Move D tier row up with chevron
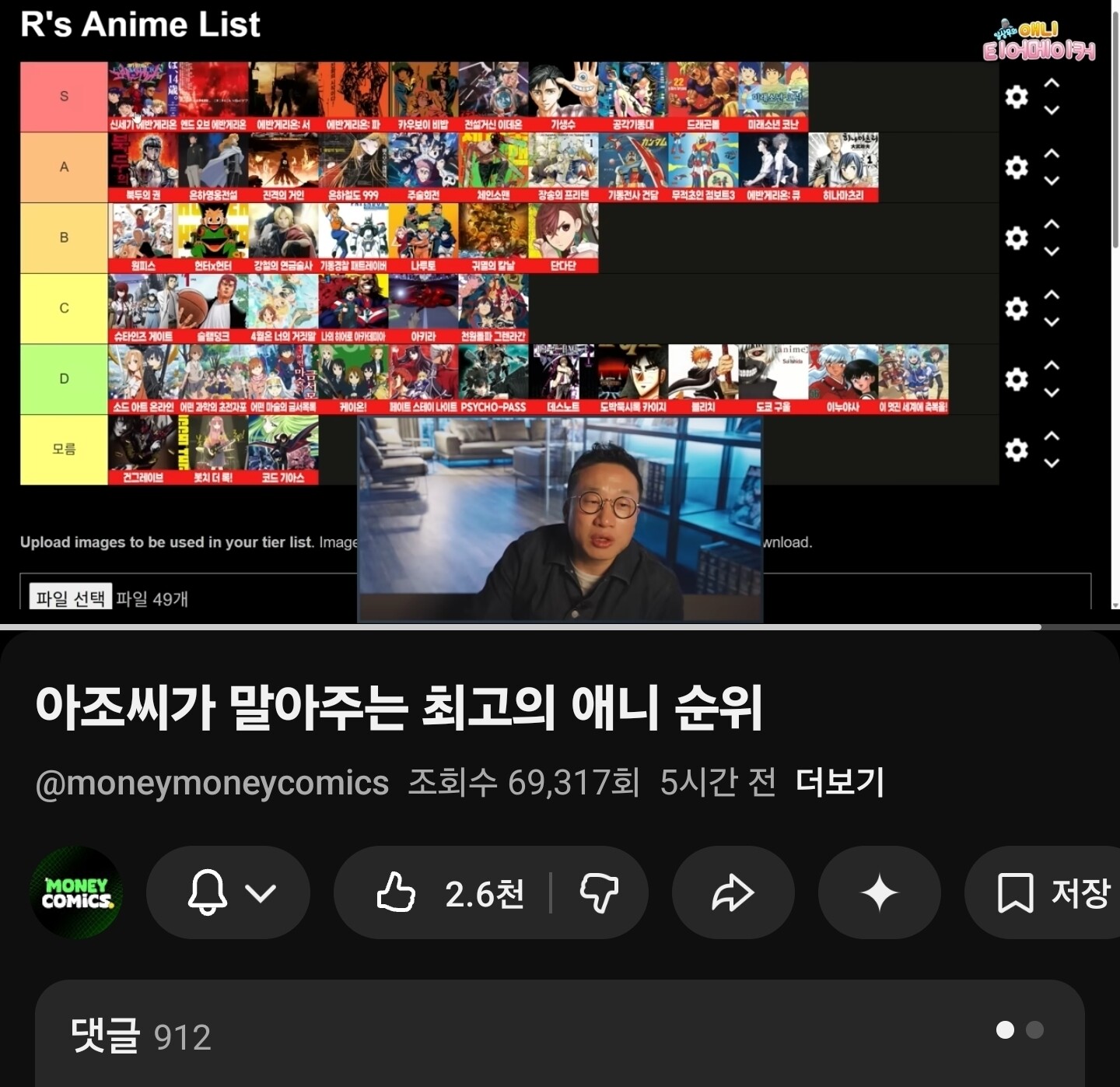Screen dimensions: 1120x1087 click(x=1052, y=365)
